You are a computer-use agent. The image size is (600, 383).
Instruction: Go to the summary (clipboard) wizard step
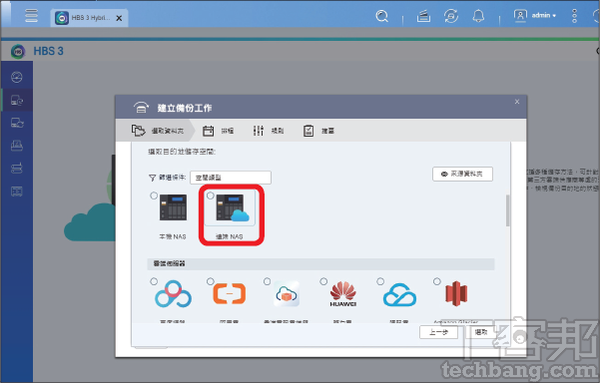coord(318,131)
